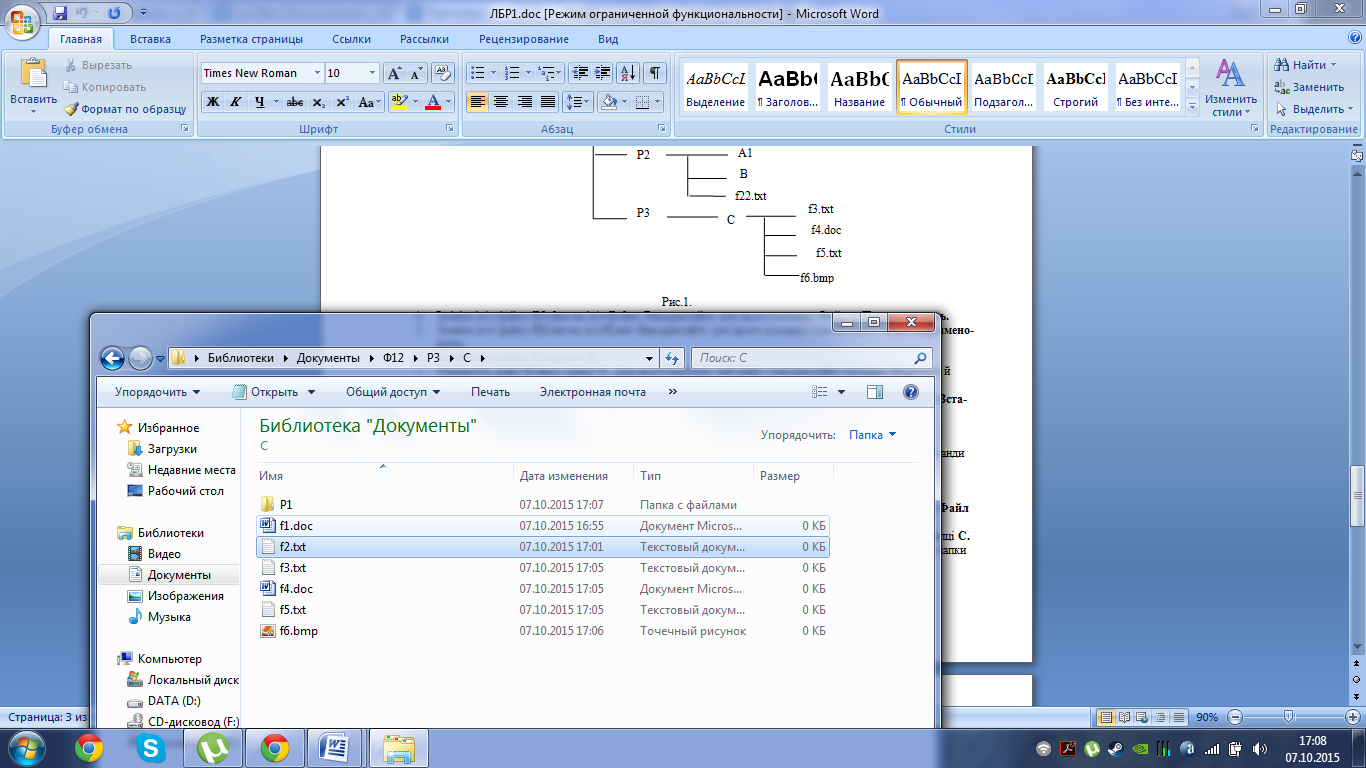The image size is (1366, 768).
Task: Click the zoom slider in status bar
Action: 1289,717
